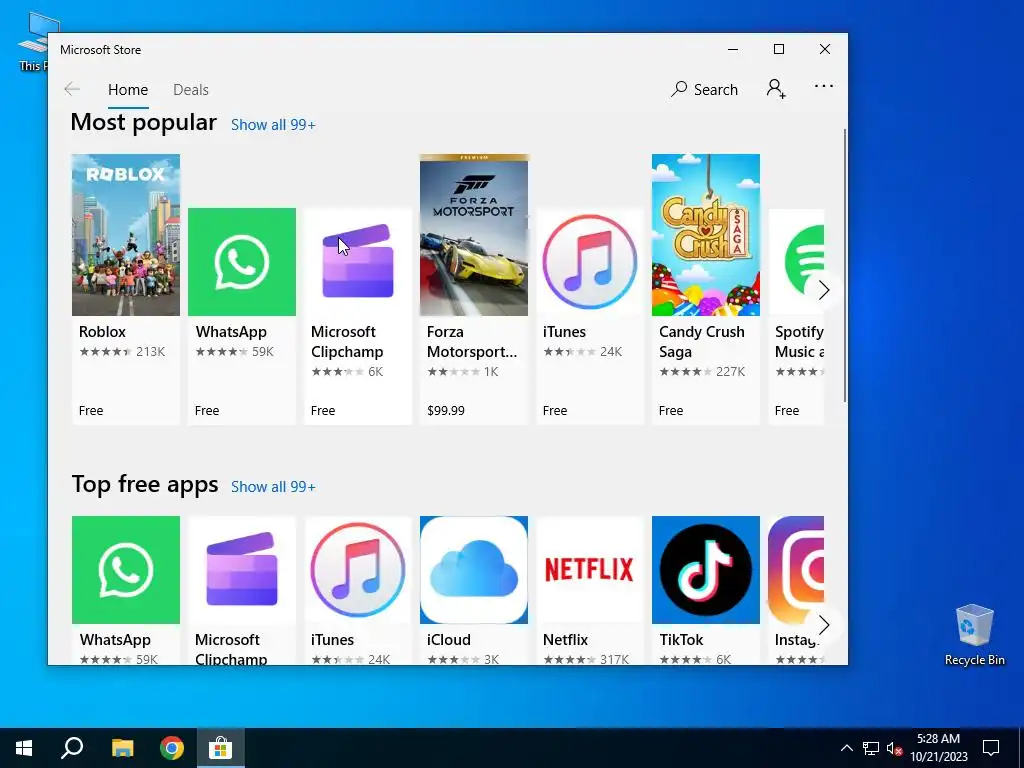
Task: Open iTunes icon in Top free apps
Action: (358, 570)
